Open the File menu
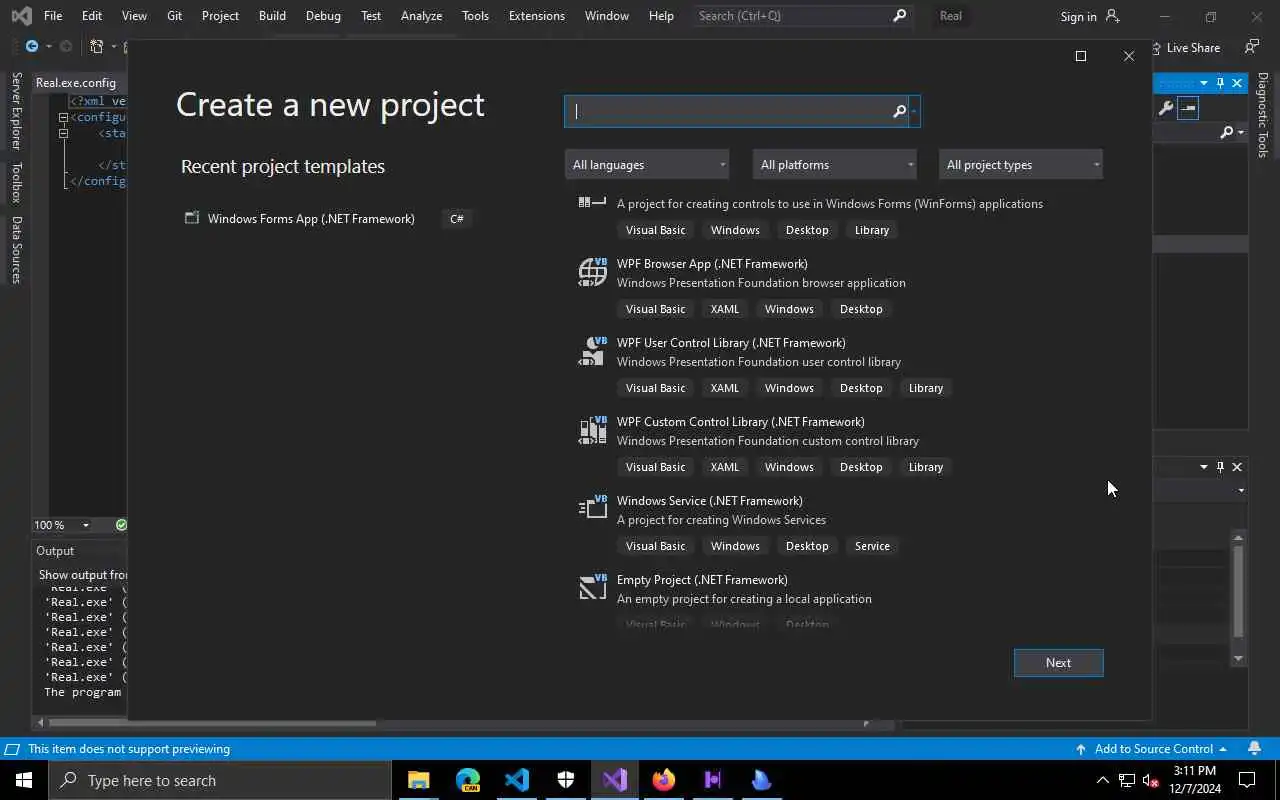This screenshot has height=800, width=1280. (x=53, y=16)
